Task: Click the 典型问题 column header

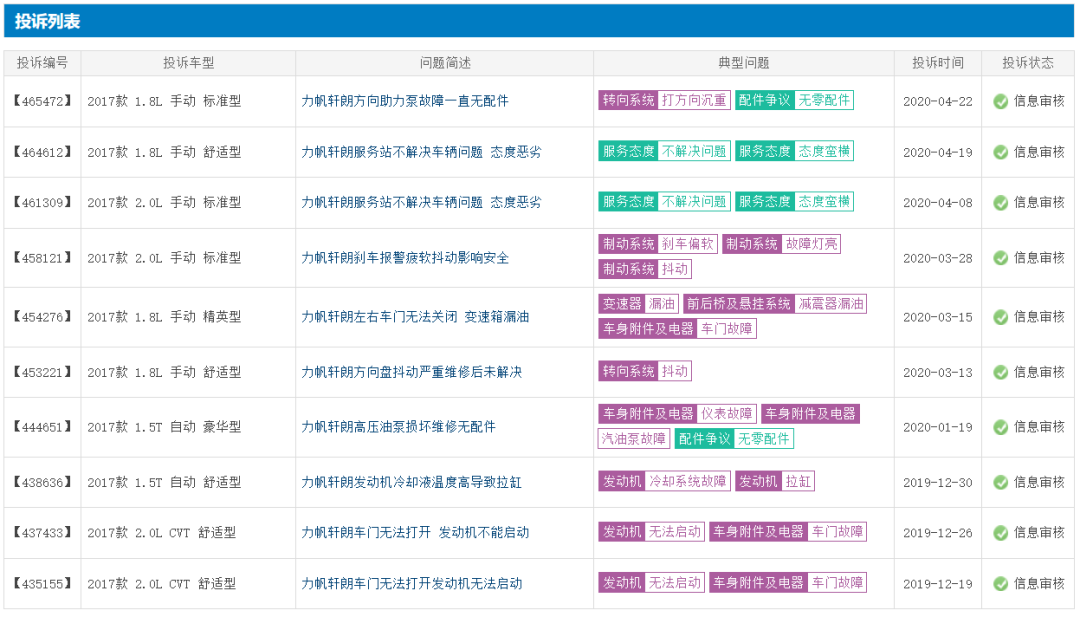Action: tap(743, 63)
